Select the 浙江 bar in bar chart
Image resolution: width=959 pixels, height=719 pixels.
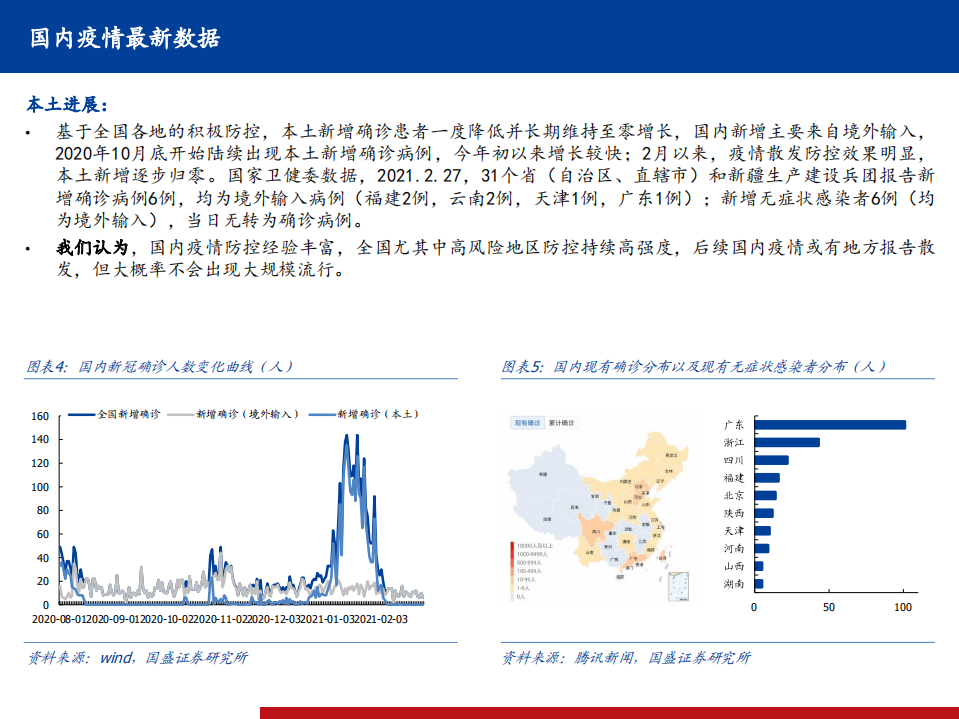point(786,442)
